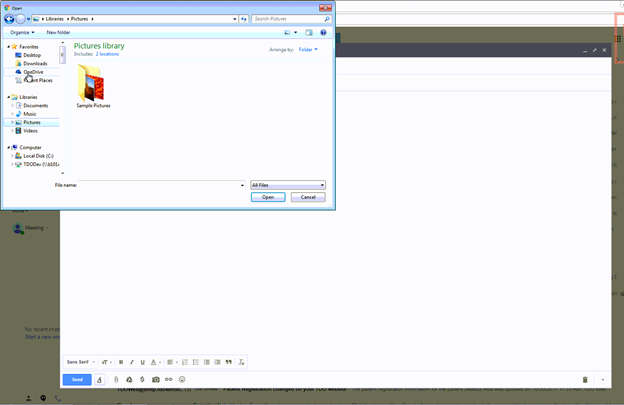Open the text color picker
Screen dimensions: 624x405
pos(154,362)
